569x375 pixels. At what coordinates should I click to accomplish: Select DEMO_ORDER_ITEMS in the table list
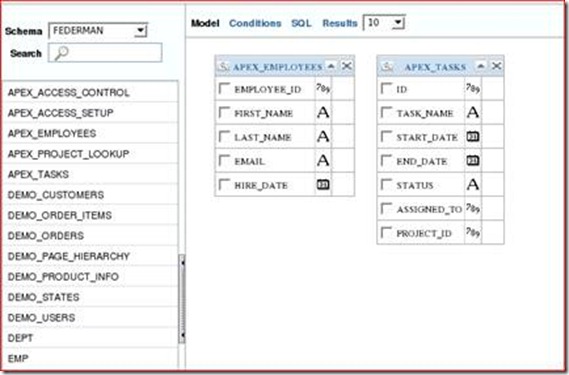click(x=90, y=215)
